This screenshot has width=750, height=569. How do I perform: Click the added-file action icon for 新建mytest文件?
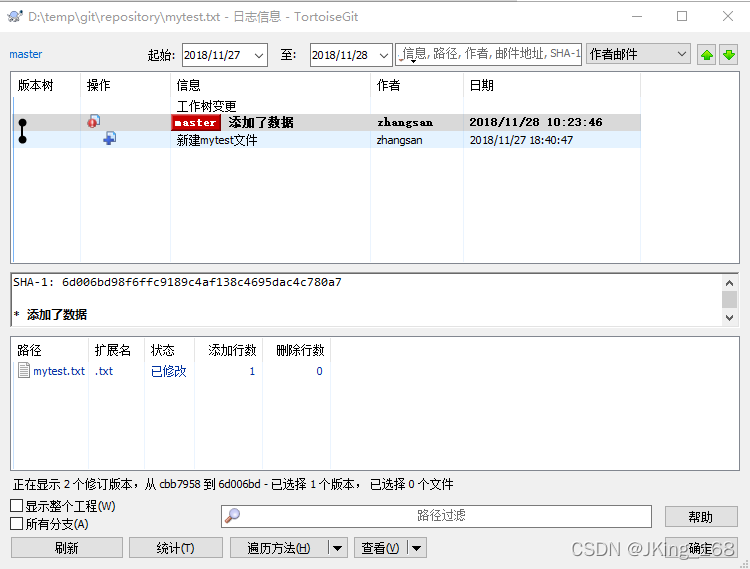pos(110,139)
